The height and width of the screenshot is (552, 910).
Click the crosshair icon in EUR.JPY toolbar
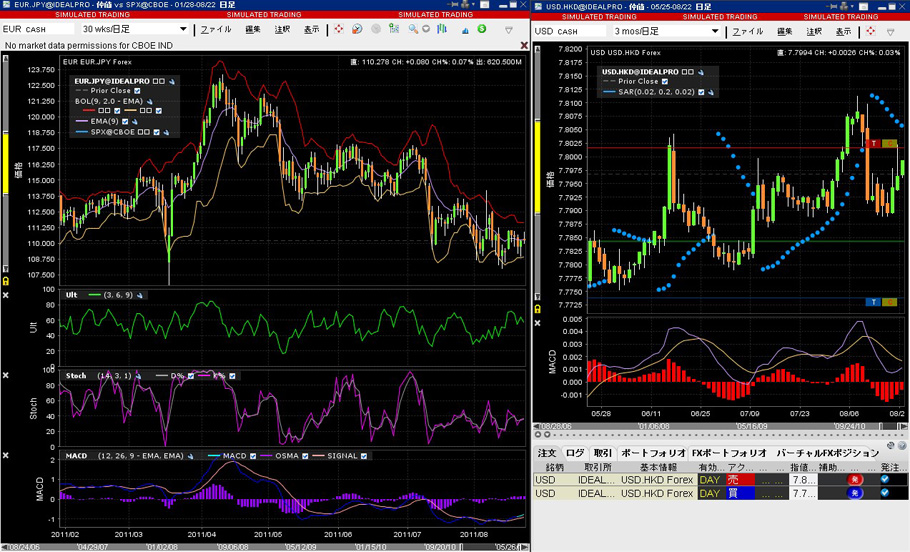pyautogui.click(x=339, y=28)
